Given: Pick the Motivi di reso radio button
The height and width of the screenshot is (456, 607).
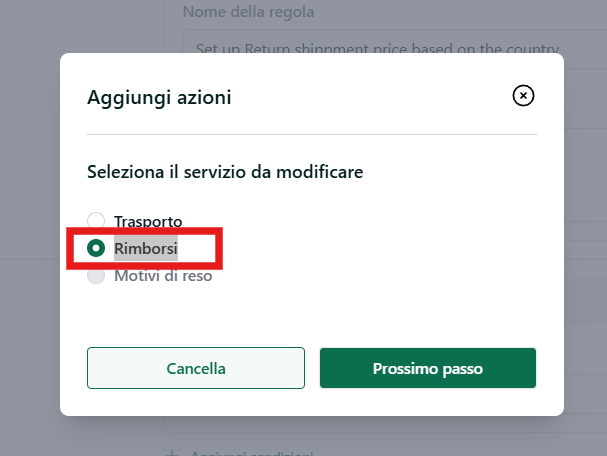Looking at the screenshot, I should [96, 275].
